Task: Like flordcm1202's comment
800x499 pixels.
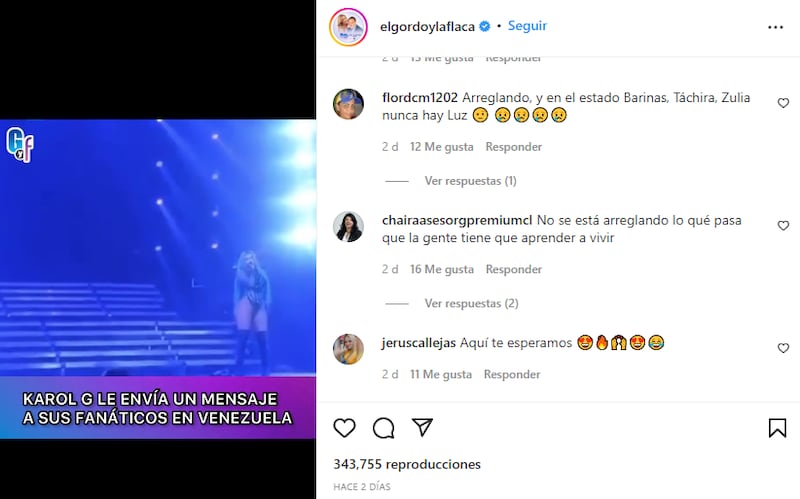Action: point(783,103)
